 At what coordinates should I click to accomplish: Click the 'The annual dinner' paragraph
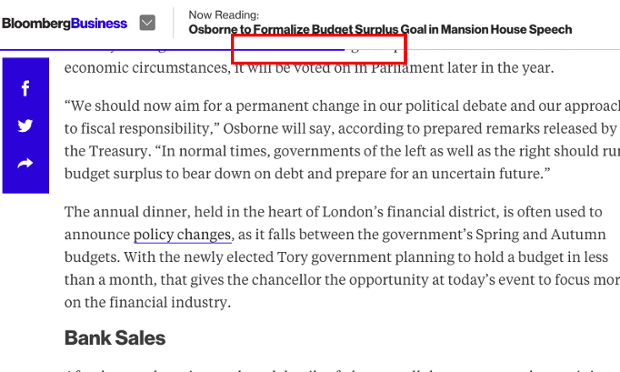pyautogui.click(x=342, y=257)
